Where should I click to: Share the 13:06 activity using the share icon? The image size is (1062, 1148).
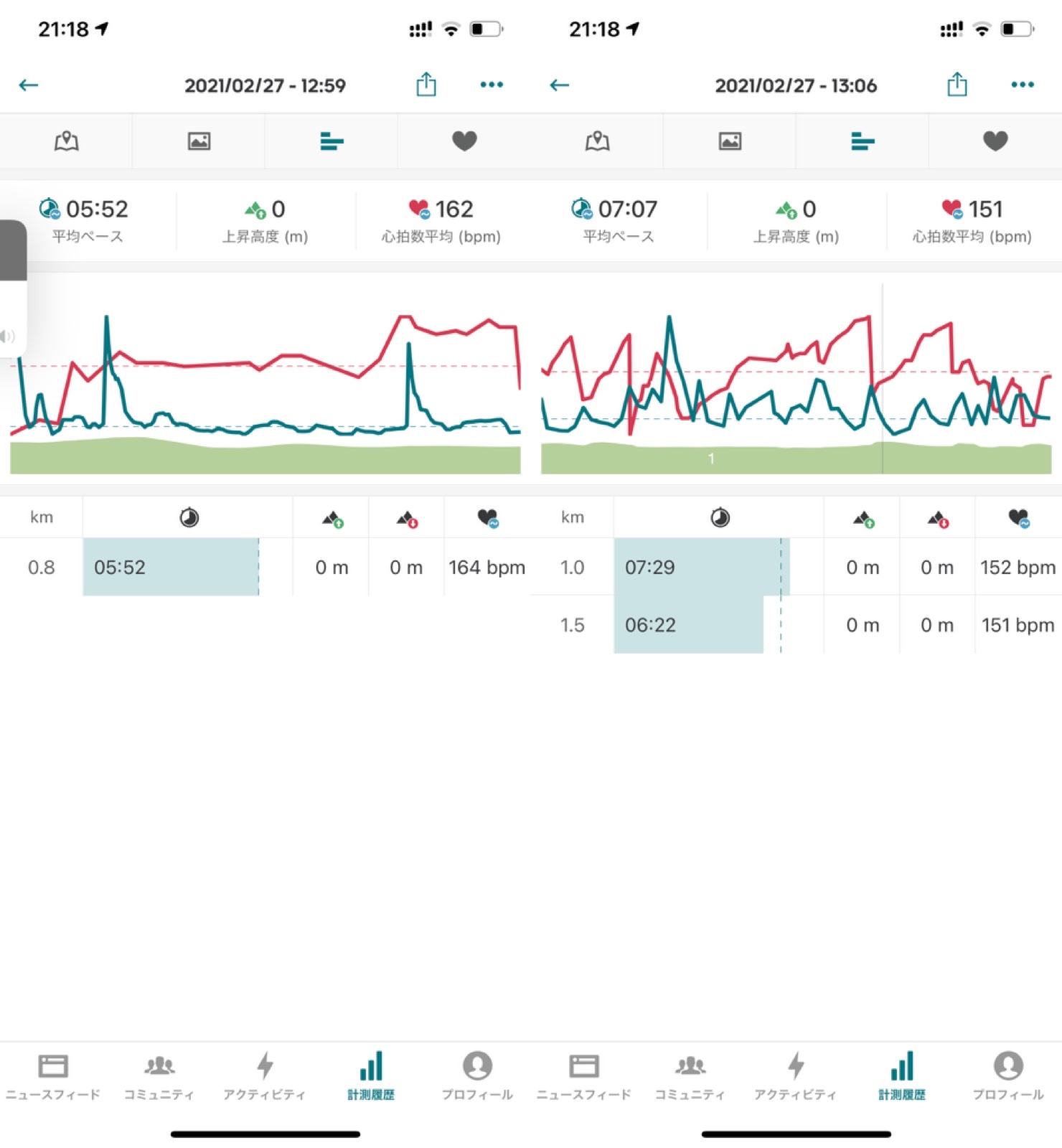pos(957,85)
